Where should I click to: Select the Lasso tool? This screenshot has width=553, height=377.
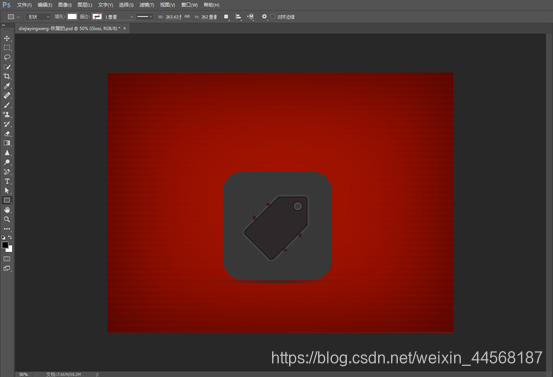tap(7, 57)
